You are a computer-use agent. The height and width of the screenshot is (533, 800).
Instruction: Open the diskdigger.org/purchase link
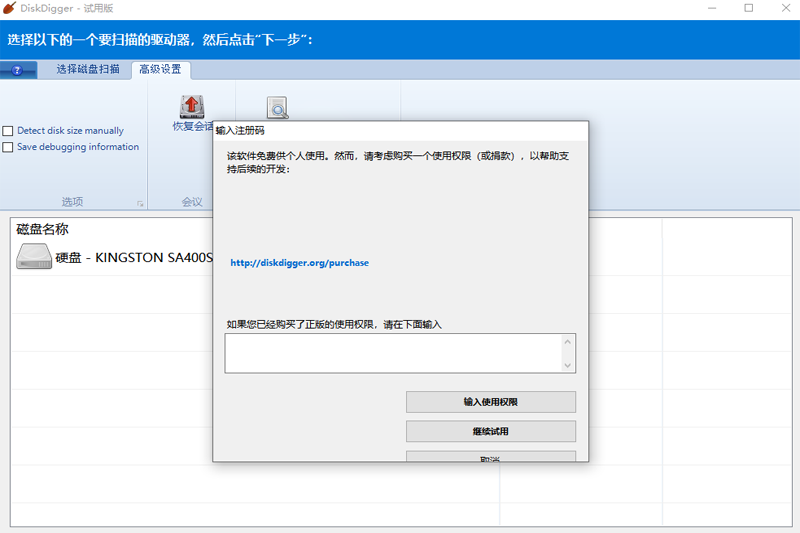pyautogui.click(x=299, y=263)
